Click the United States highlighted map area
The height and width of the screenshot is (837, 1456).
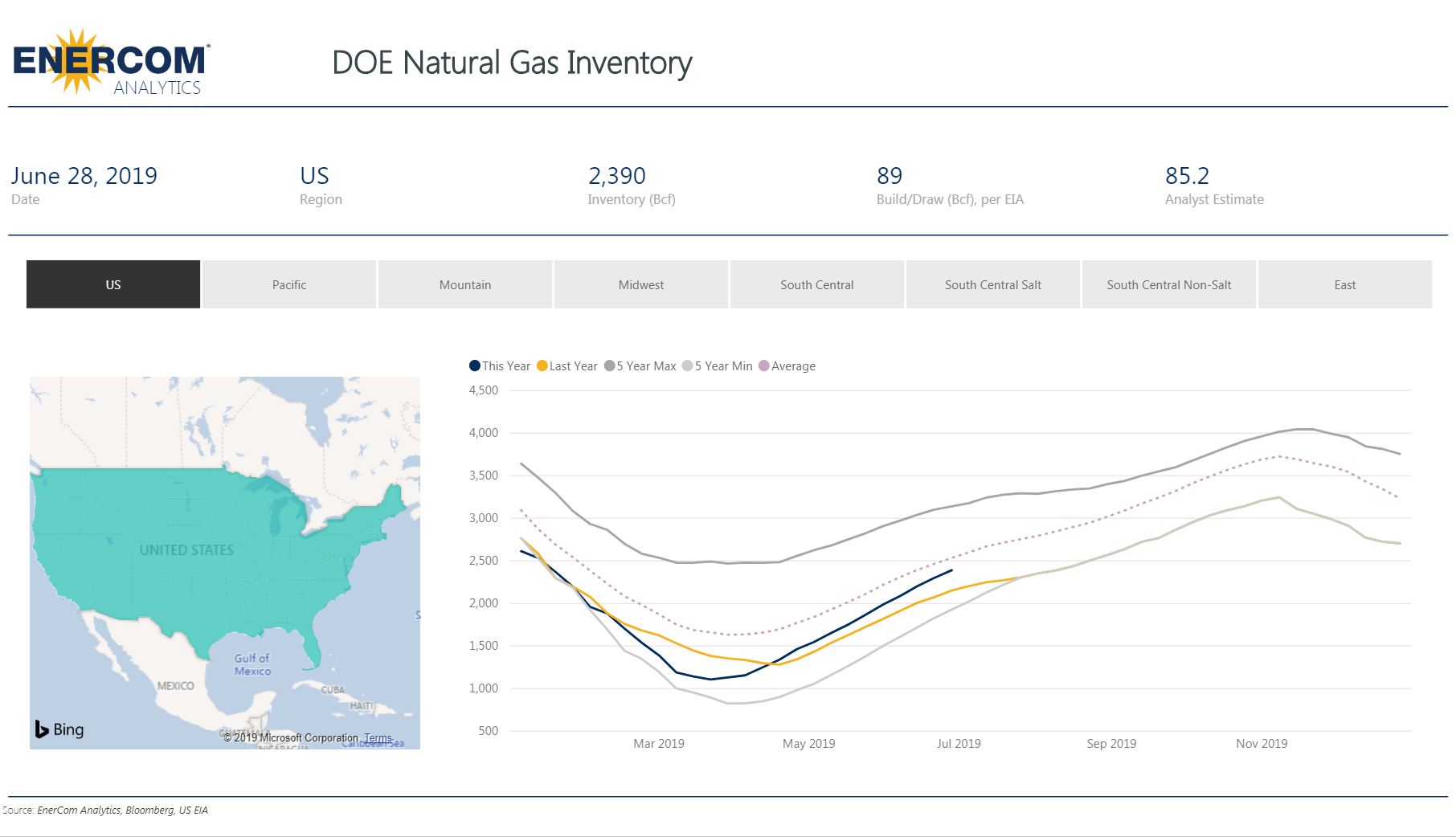click(186, 550)
